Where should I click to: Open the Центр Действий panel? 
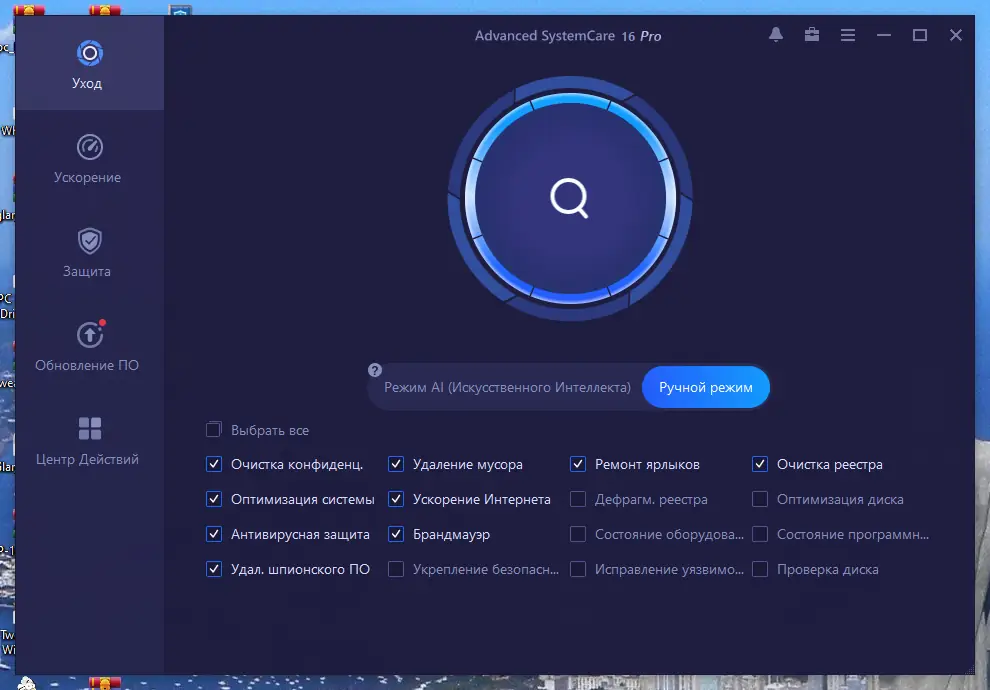coord(87,438)
